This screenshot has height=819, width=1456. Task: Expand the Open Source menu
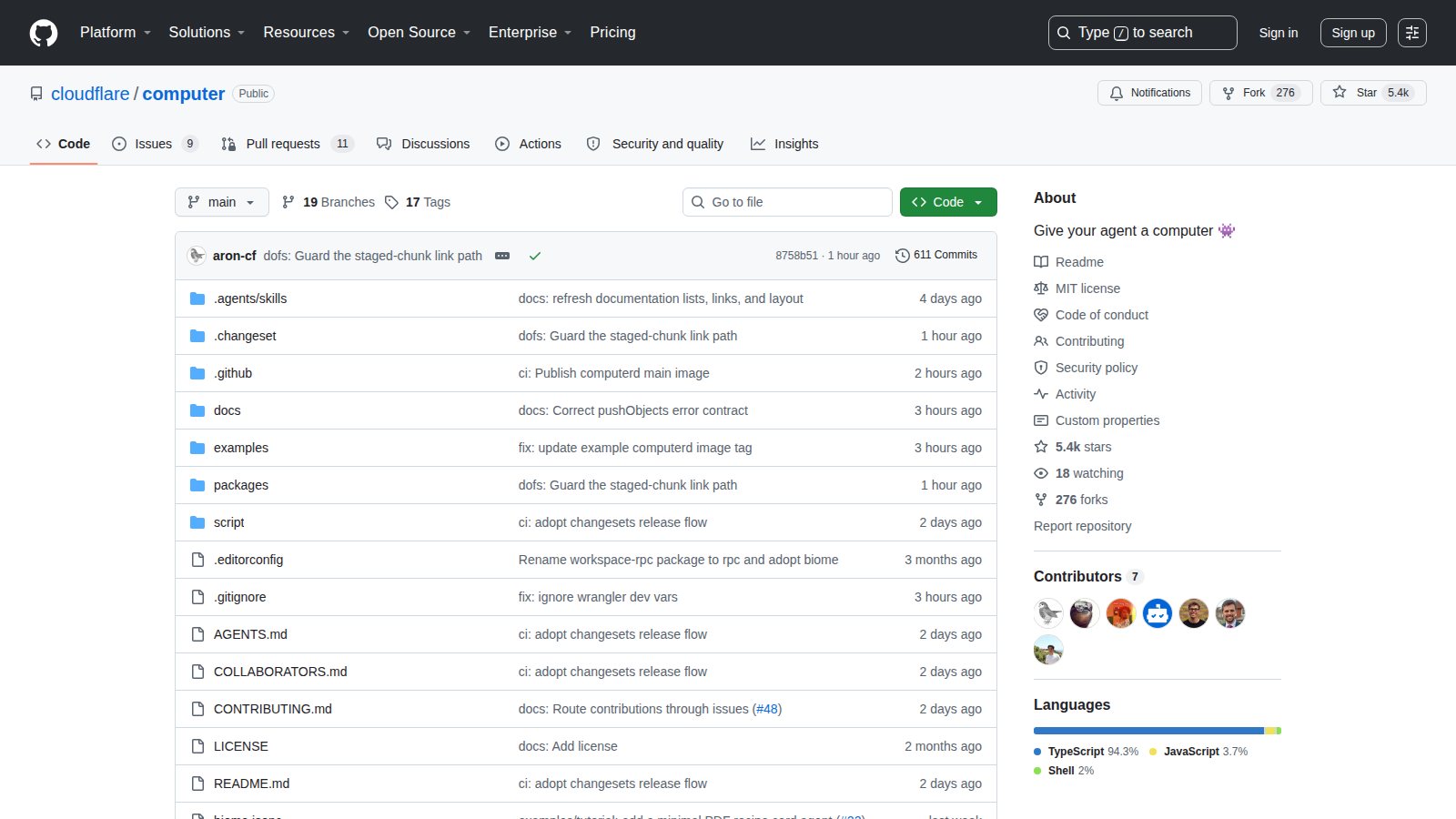(x=420, y=33)
